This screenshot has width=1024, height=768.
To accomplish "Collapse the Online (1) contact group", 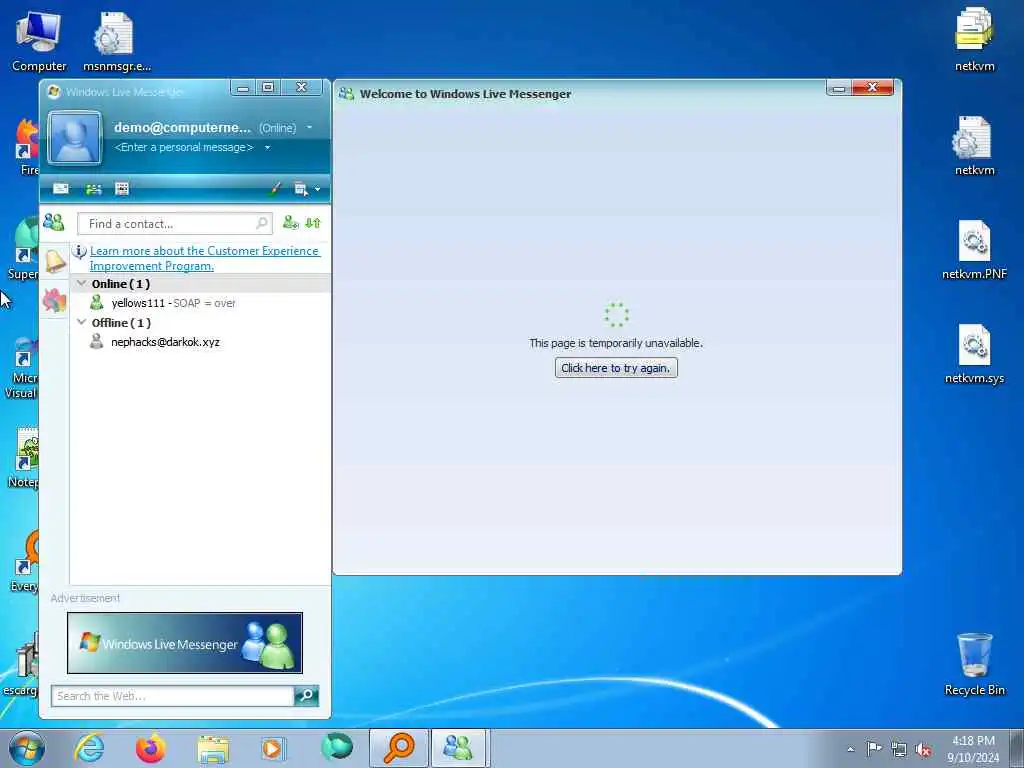I will click(x=82, y=283).
